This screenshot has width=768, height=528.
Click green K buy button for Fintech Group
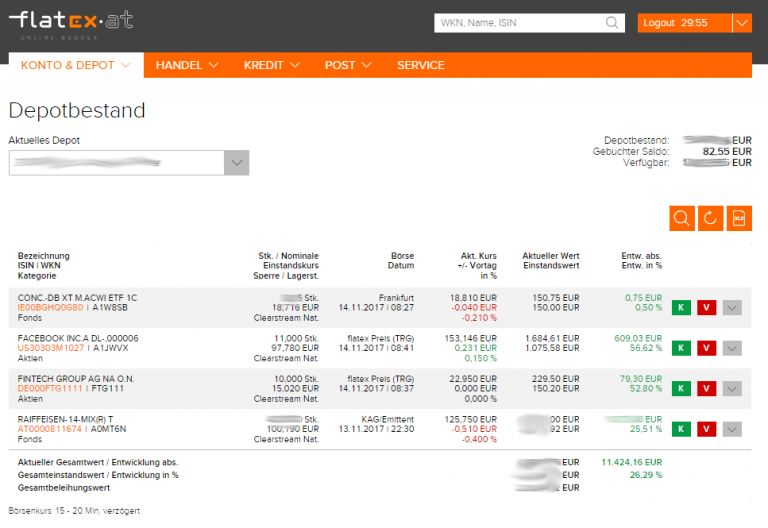click(x=682, y=388)
